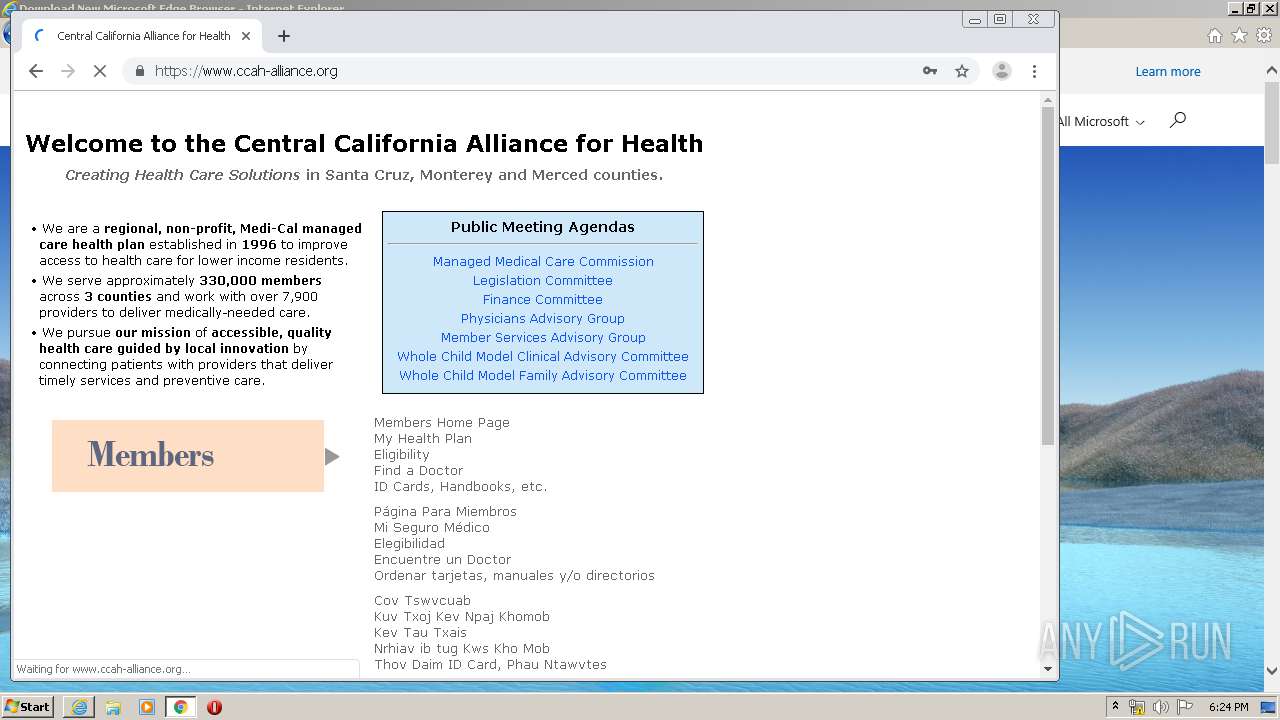Click the Members banner image
Viewport: 1280px width, 720px height.
click(188, 456)
